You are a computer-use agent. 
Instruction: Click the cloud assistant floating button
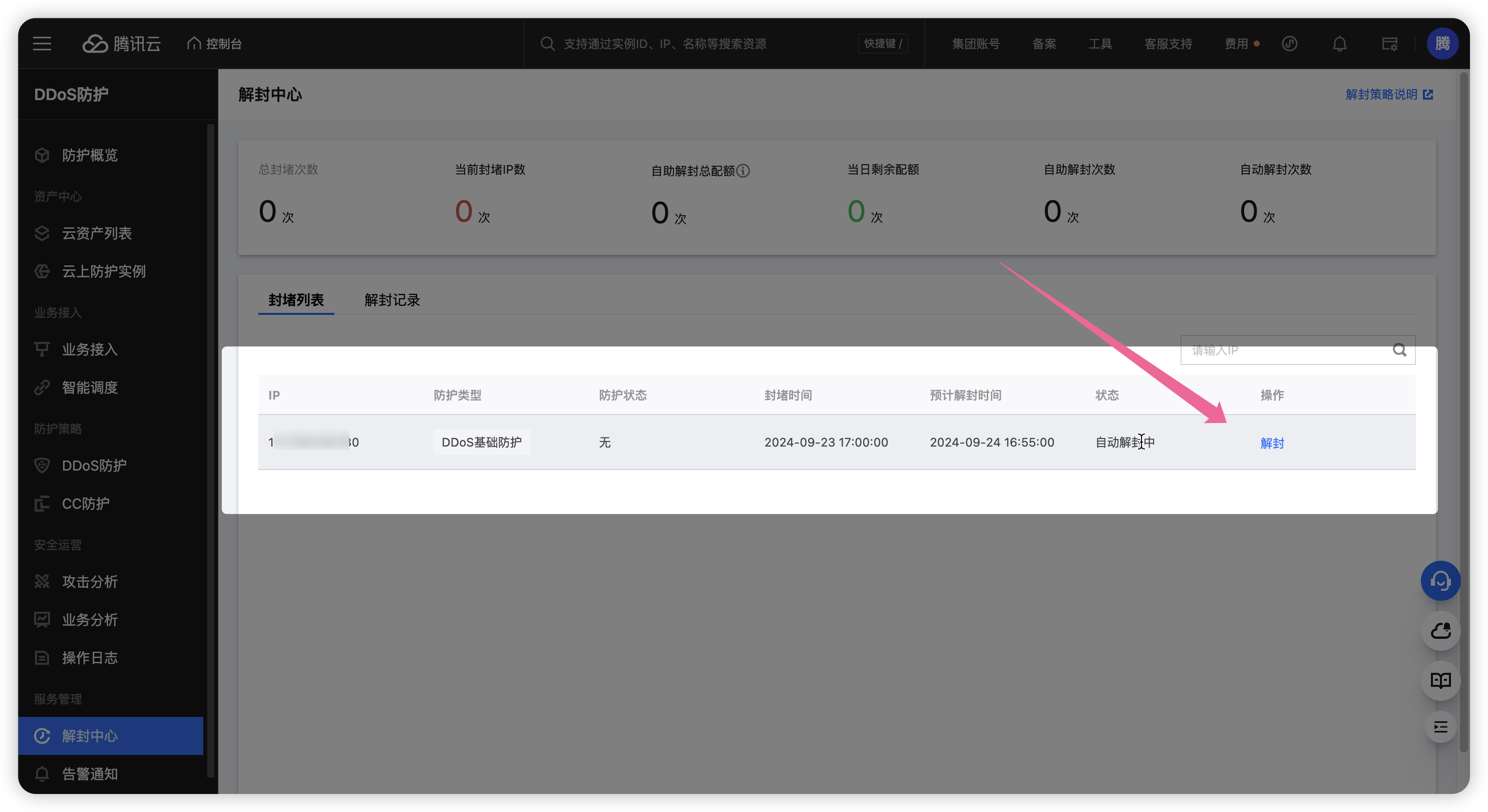pyautogui.click(x=1440, y=631)
